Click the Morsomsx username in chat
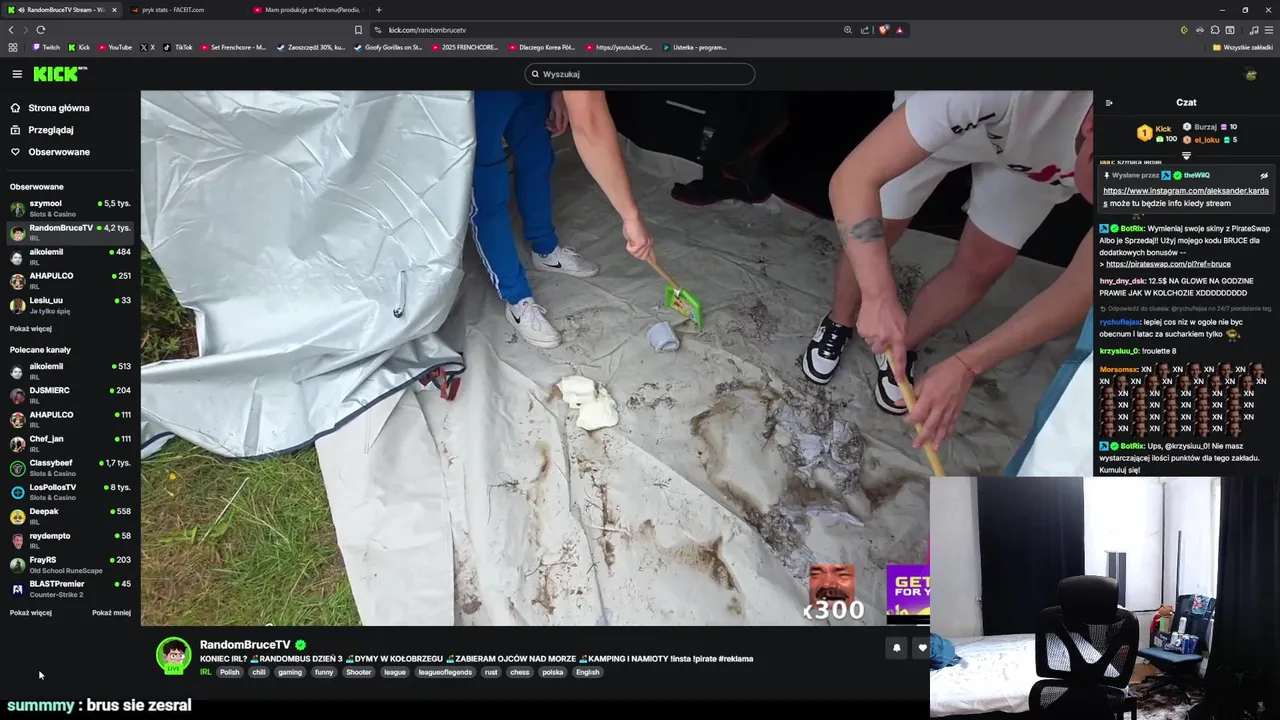The width and height of the screenshot is (1280, 720). 1119,369
